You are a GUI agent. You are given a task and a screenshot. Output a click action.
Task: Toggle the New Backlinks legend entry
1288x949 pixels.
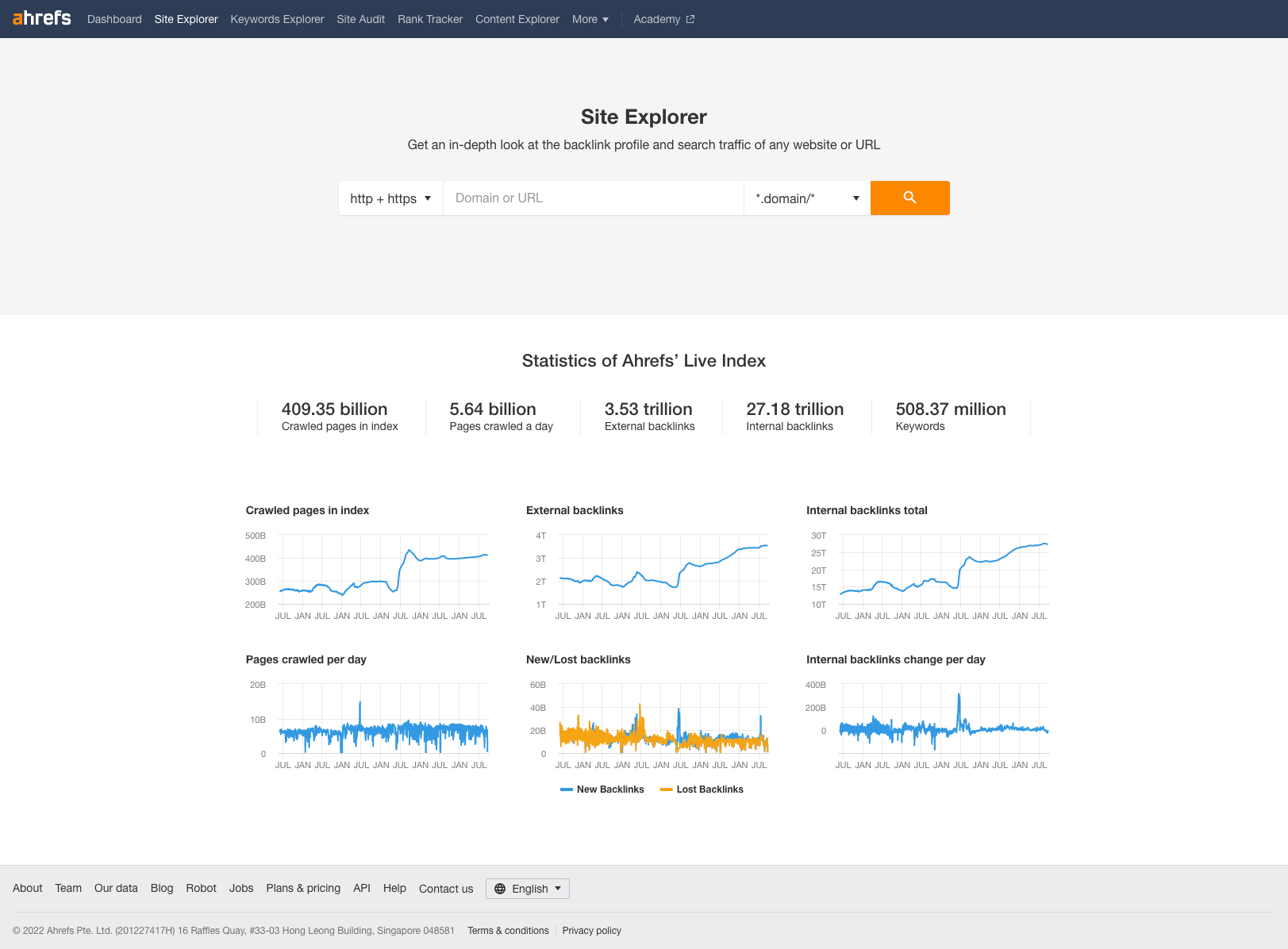(602, 789)
